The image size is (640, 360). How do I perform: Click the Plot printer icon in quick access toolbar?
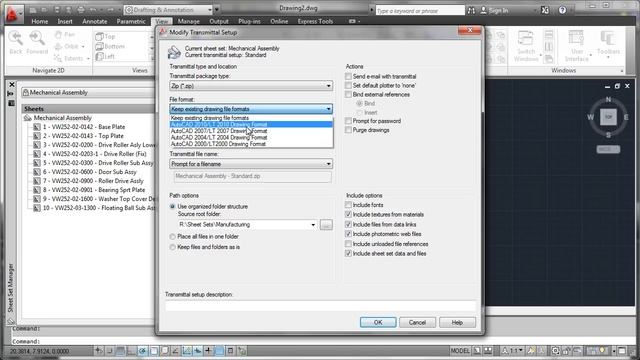pos(81,10)
